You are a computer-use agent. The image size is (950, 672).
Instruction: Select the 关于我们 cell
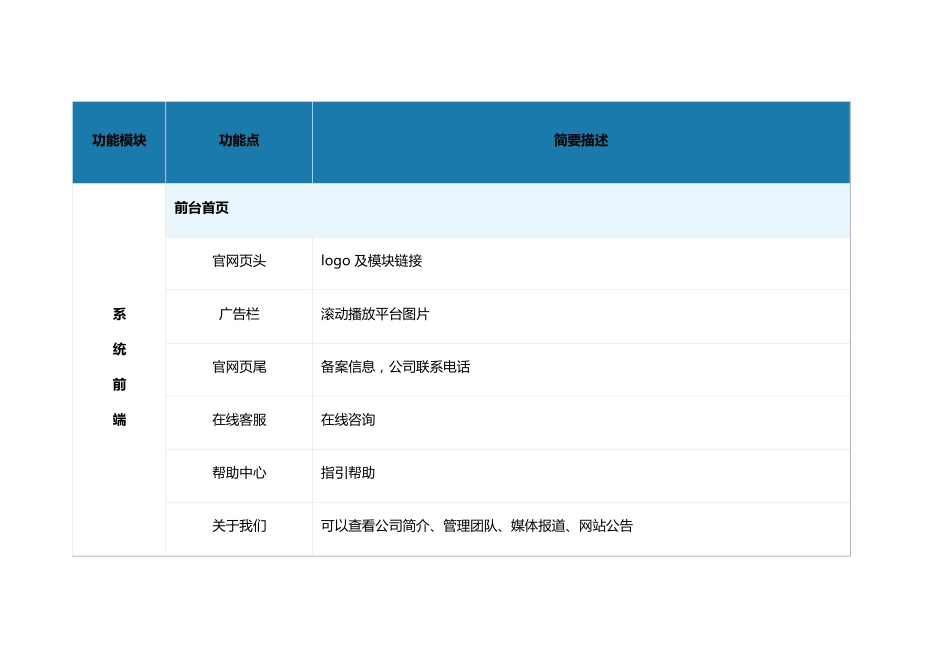click(x=239, y=528)
